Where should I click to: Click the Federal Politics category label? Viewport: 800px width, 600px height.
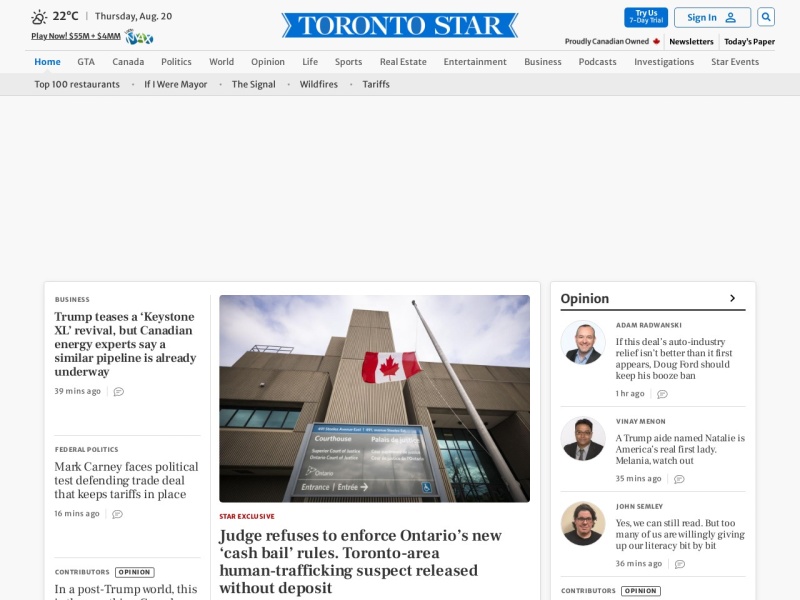pos(86,449)
